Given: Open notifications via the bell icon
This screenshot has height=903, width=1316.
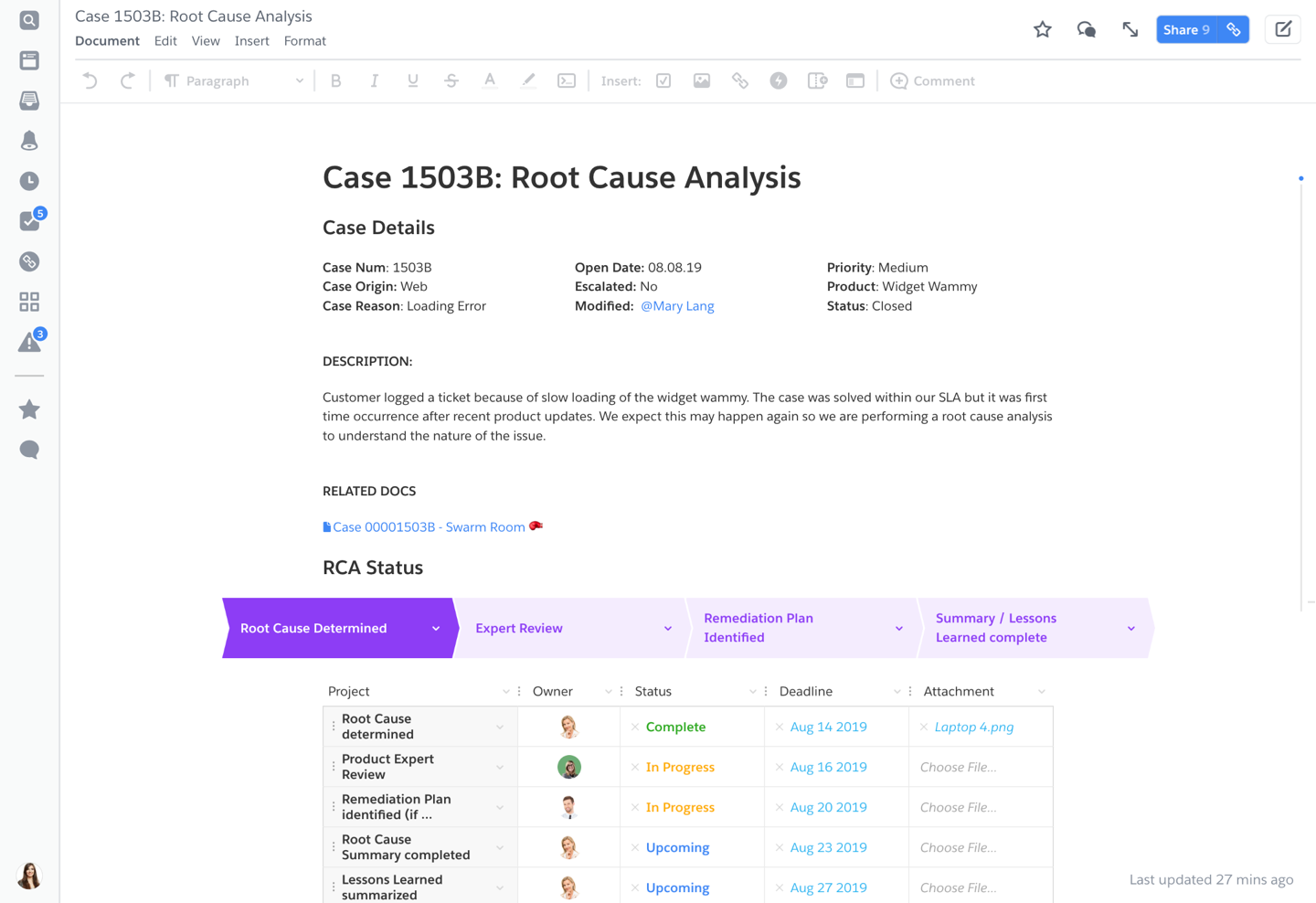Looking at the screenshot, I should click(28, 140).
